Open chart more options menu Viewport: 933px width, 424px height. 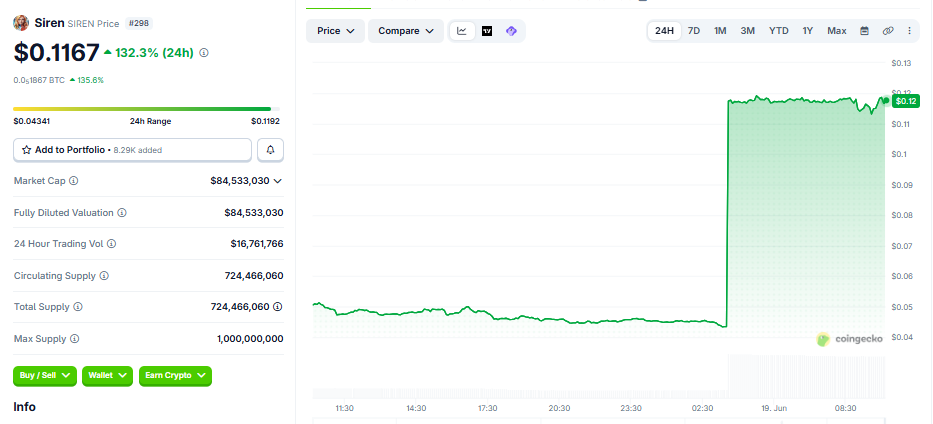tap(909, 31)
